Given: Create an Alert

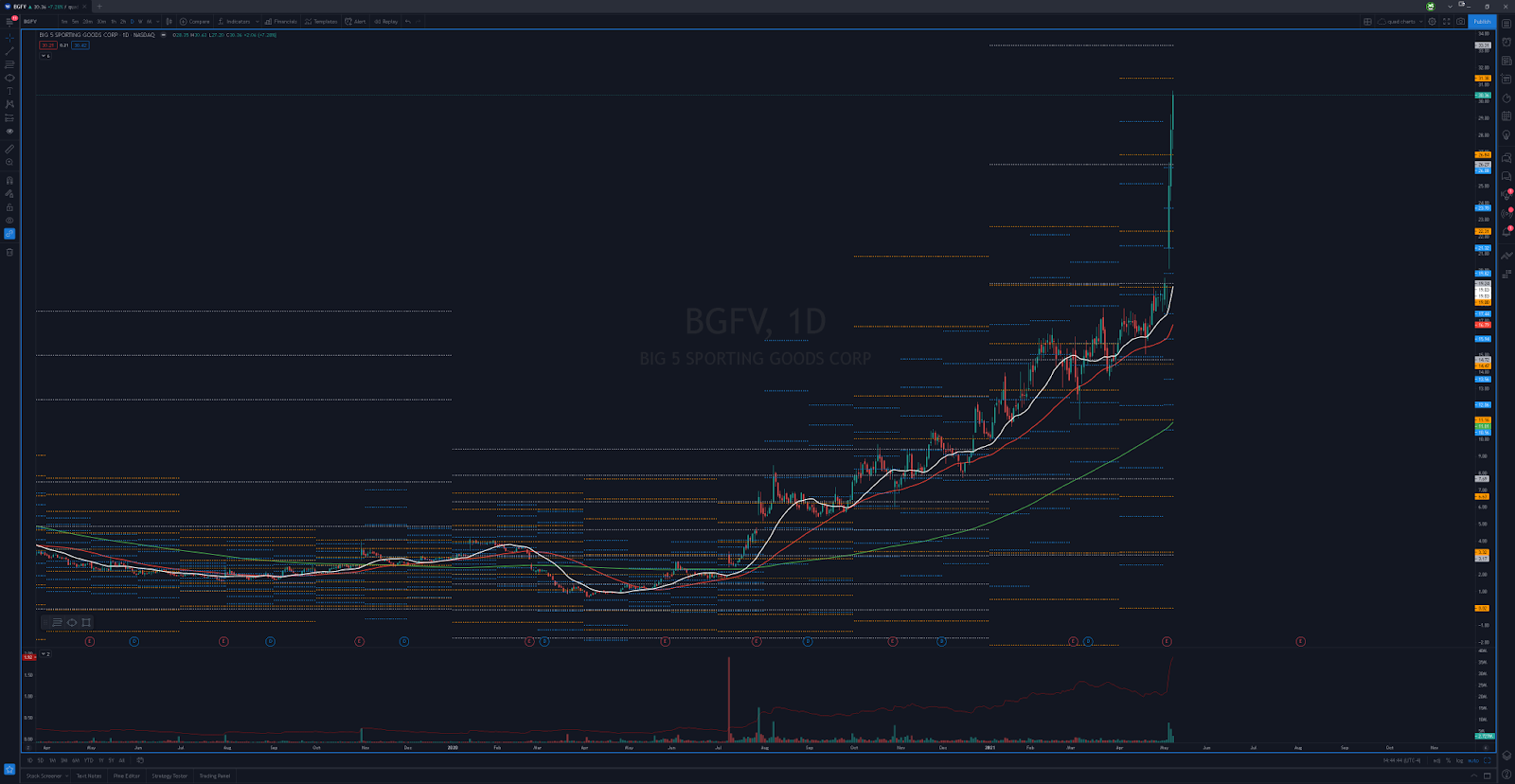Looking at the screenshot, I should pyautogui.click(x=355, y=21).
